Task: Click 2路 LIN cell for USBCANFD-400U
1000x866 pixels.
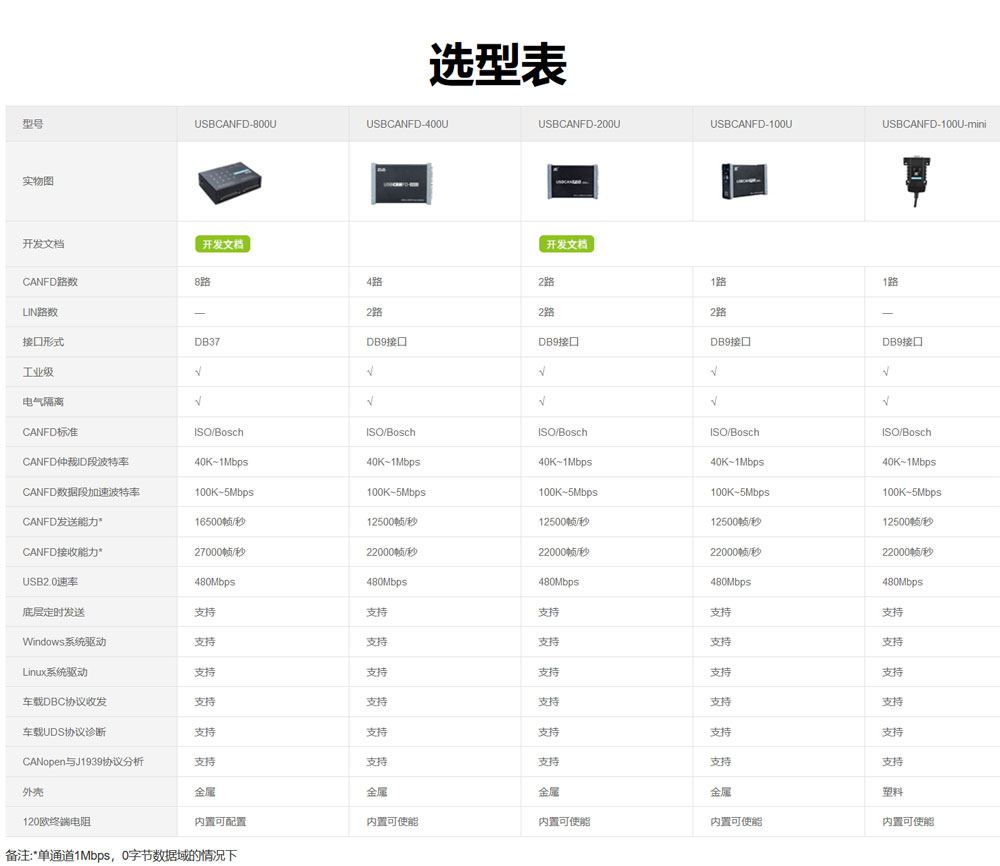Action: [x=374, y=312]
